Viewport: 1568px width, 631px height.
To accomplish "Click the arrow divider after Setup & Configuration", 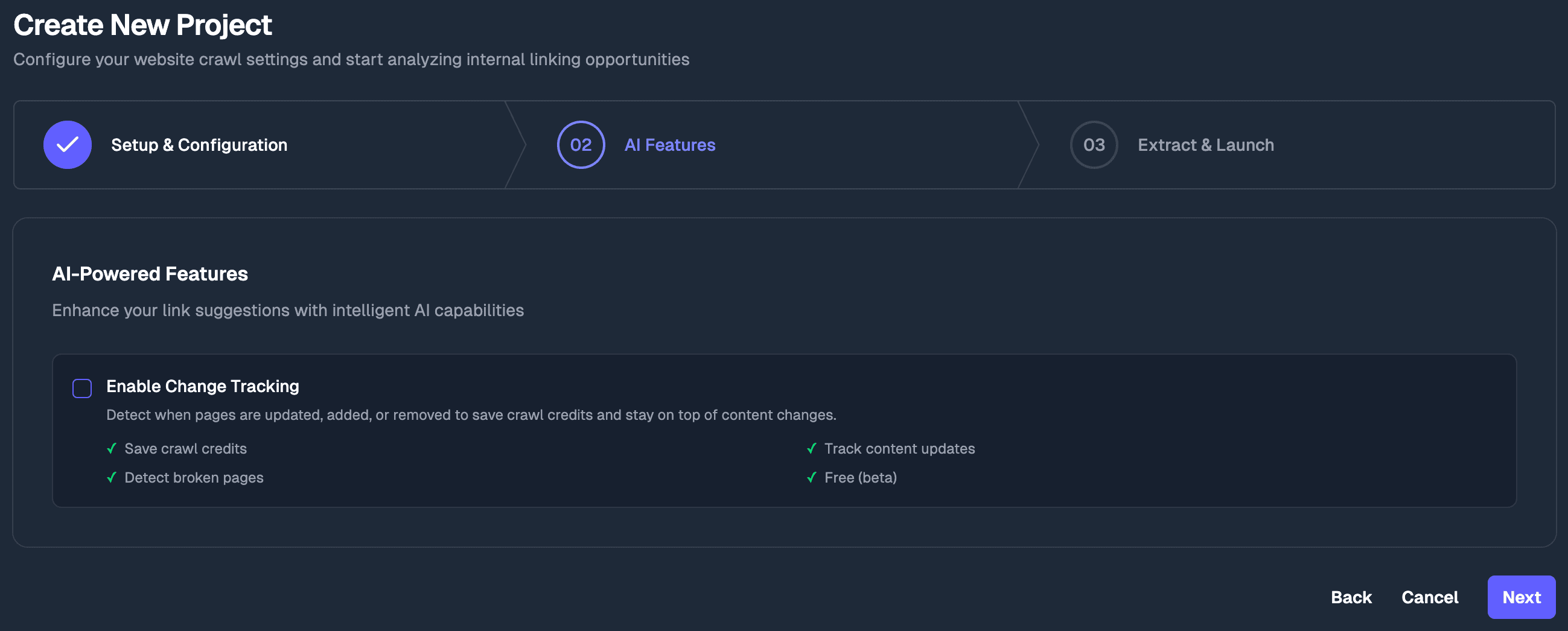I will tap(516, 145).
